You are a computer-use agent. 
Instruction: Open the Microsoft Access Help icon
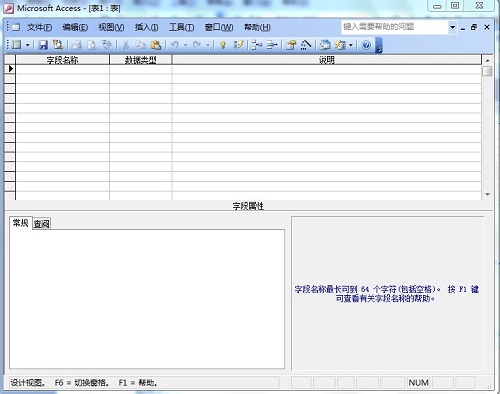coord(366,45)
